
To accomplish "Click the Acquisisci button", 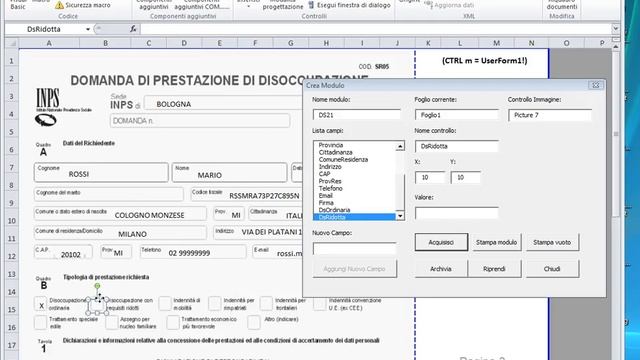I will (441, 242).
